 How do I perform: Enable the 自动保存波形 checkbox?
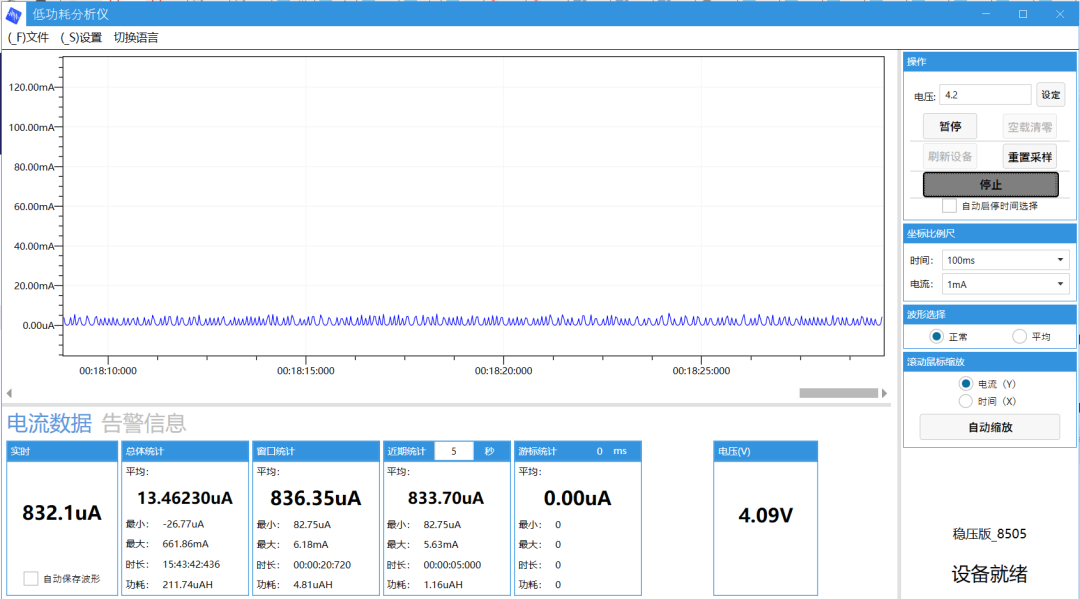pyautogui.click(x=30, y=578)
